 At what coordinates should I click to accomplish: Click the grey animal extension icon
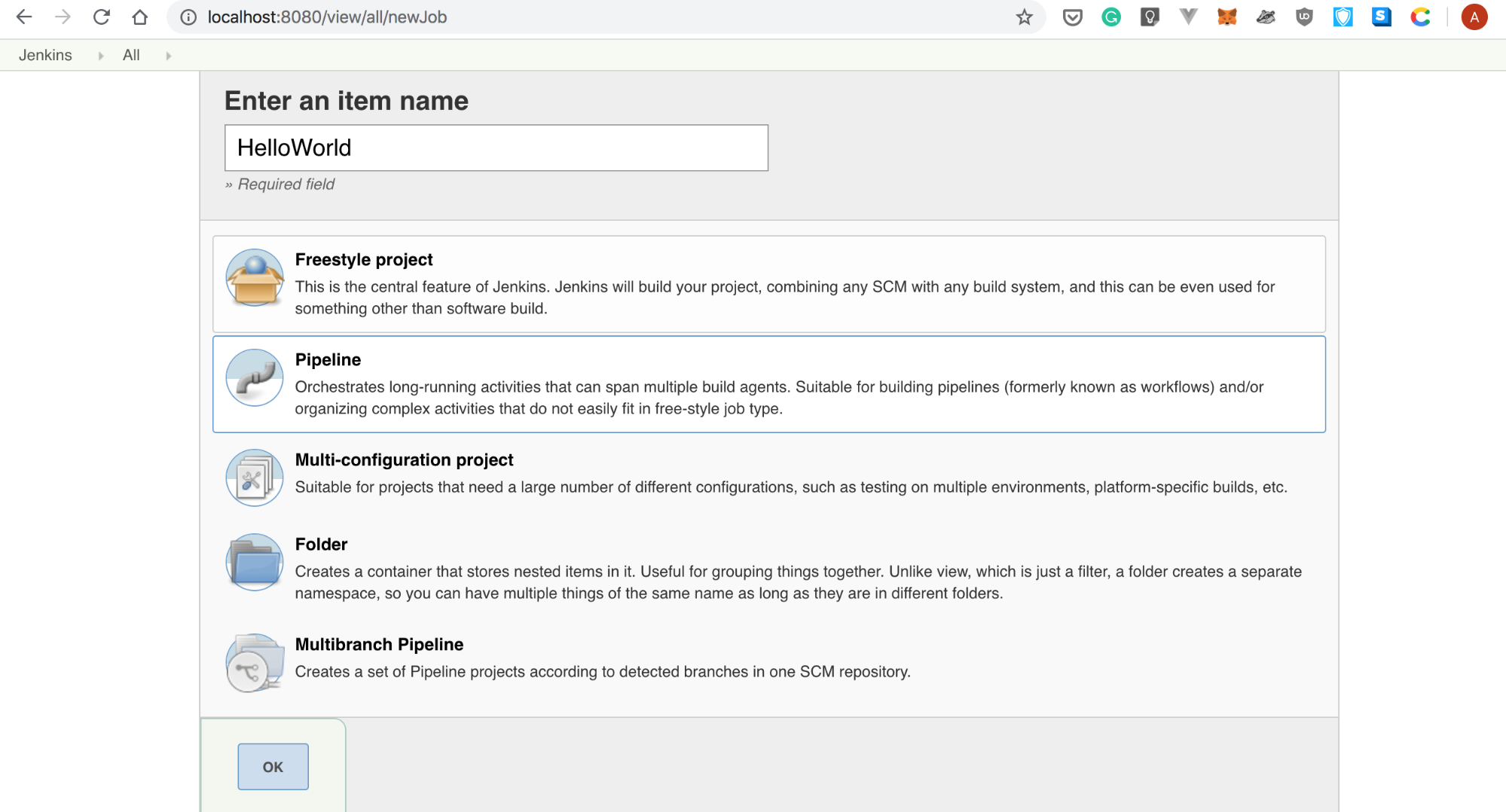tap(1266, 17)
